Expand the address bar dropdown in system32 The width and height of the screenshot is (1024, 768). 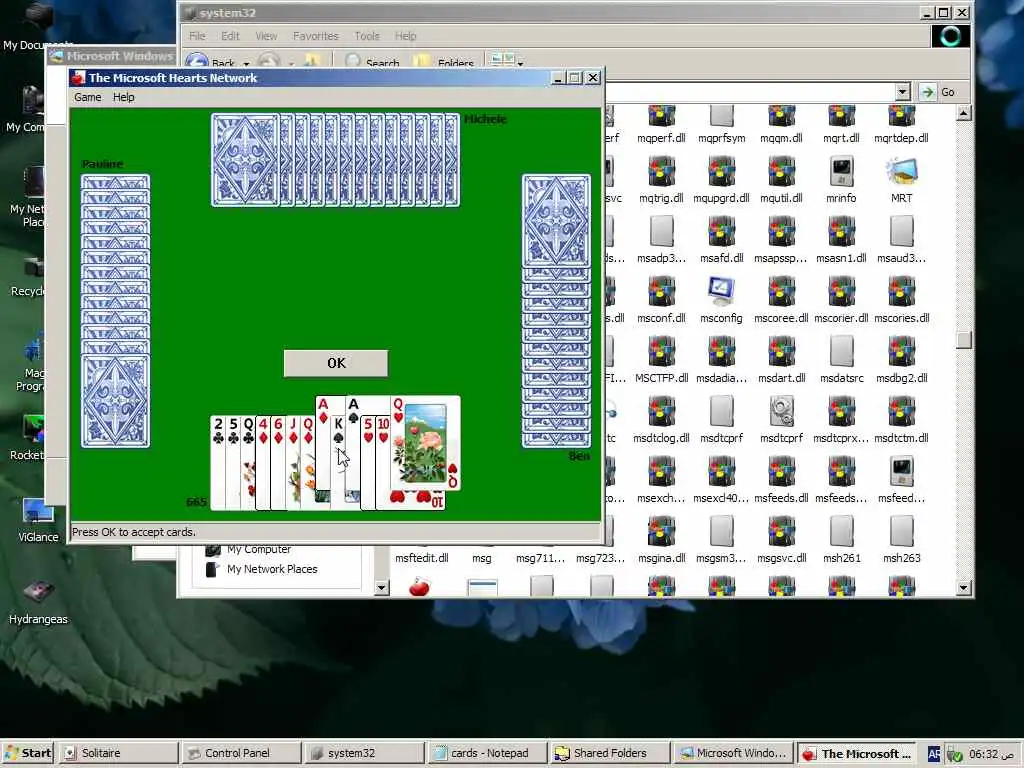pos(903,92)
